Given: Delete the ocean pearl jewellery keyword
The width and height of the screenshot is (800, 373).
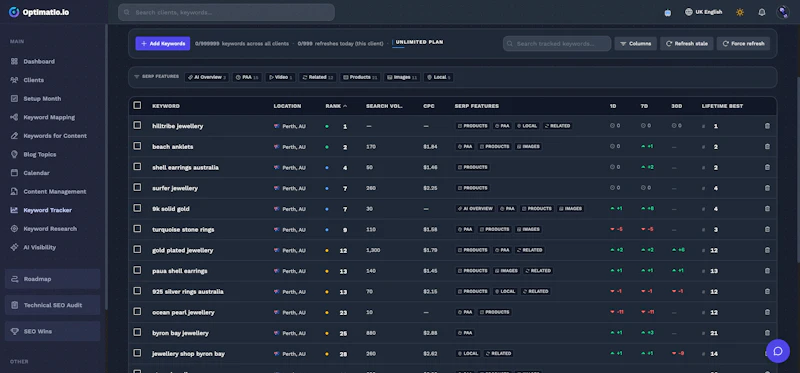Looking at the screenshot, I should pyautogui.click(x=767, y=312).
